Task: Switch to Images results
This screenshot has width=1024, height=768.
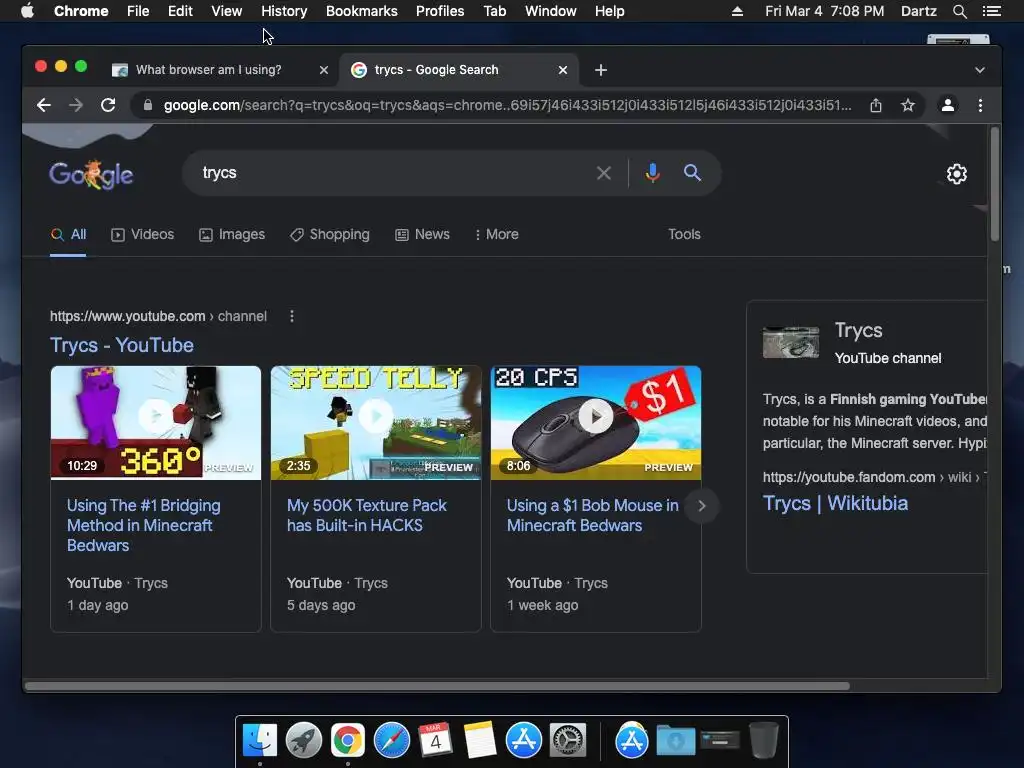Action: 232,234
